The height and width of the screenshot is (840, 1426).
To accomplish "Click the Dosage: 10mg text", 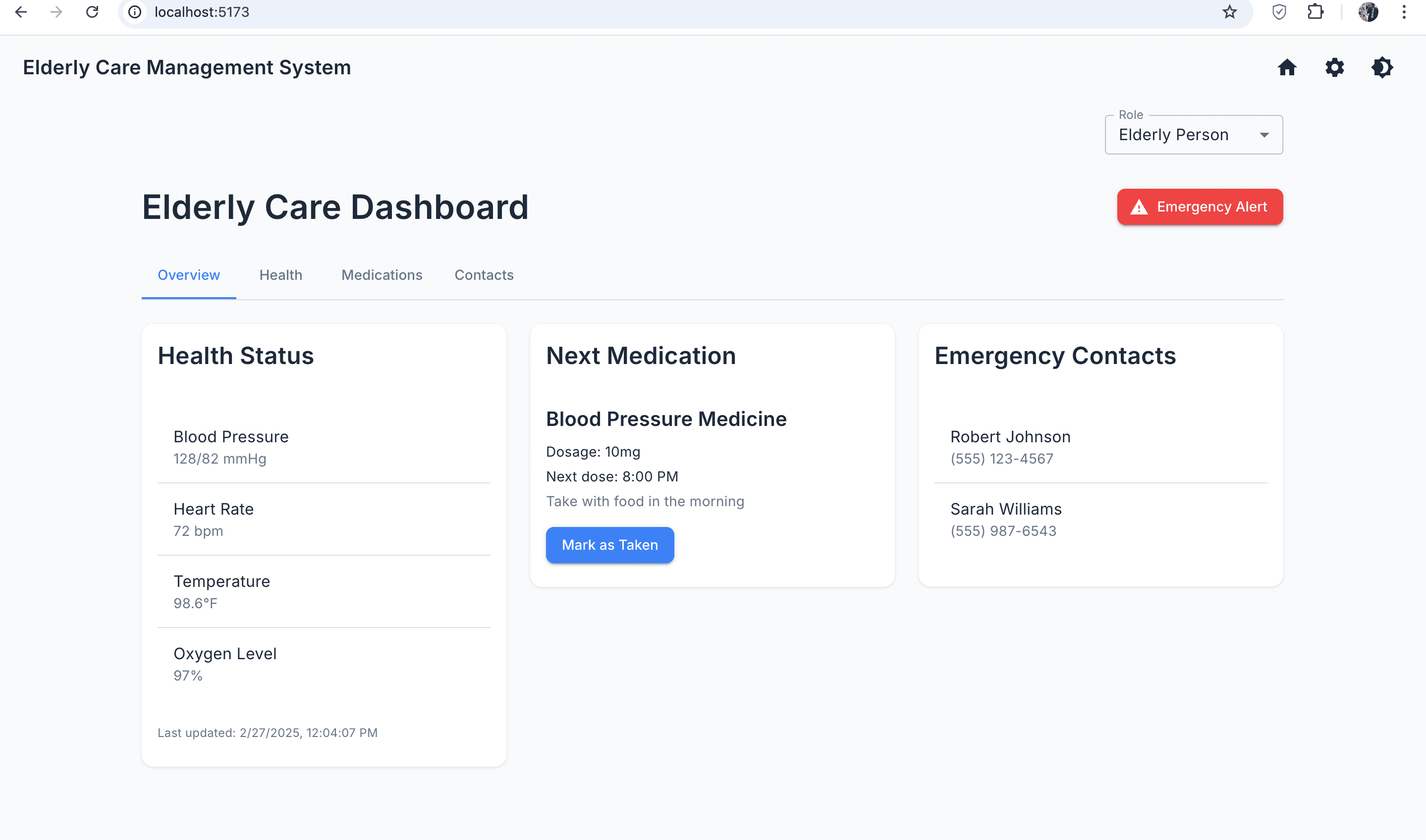I will point(593,452).
